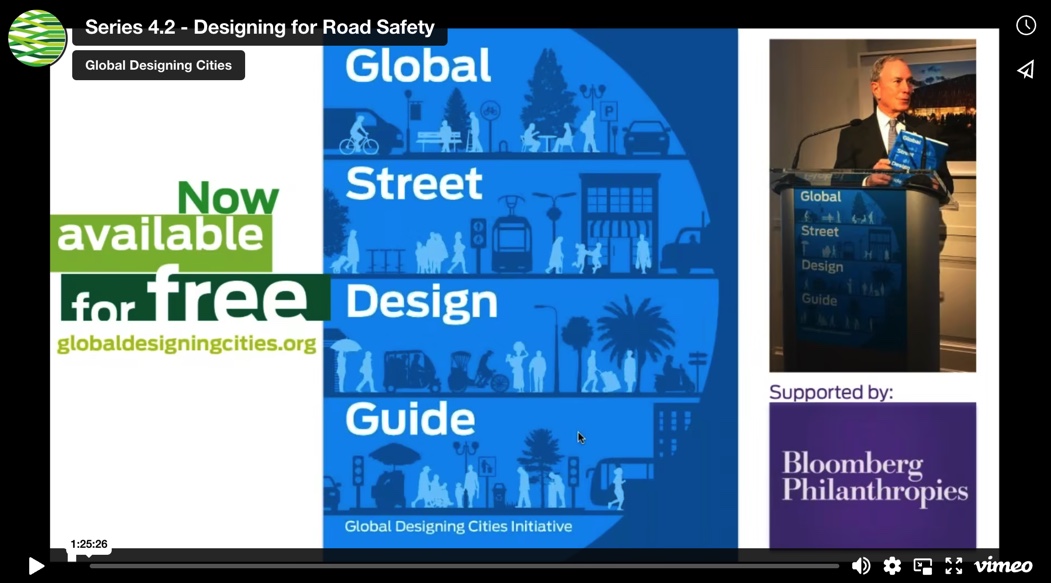1051x583 pixels.
Task: Click the 1:25:26 timestamp label
Action: (x=89, y=544)
